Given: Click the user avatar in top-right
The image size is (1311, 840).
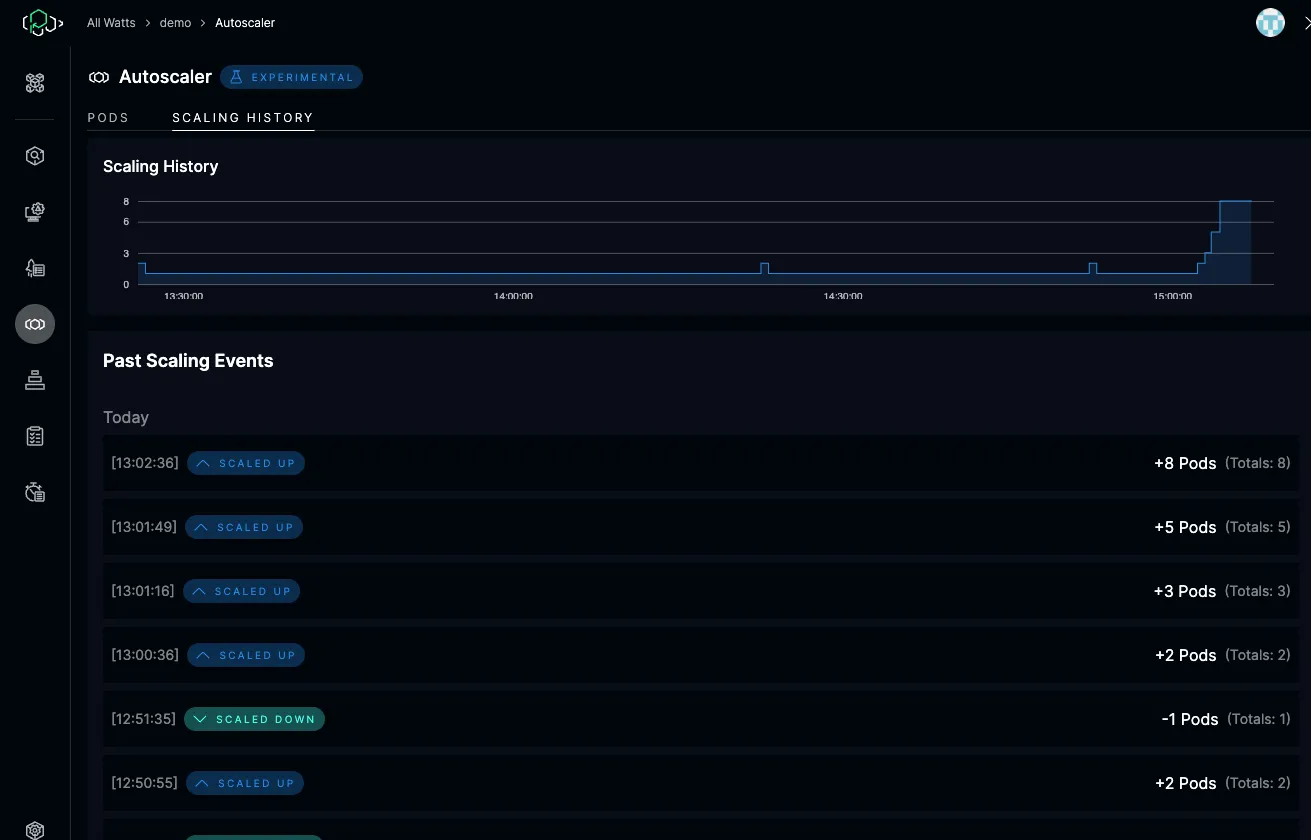Looking at the screenshot, I should point(1270,22).
